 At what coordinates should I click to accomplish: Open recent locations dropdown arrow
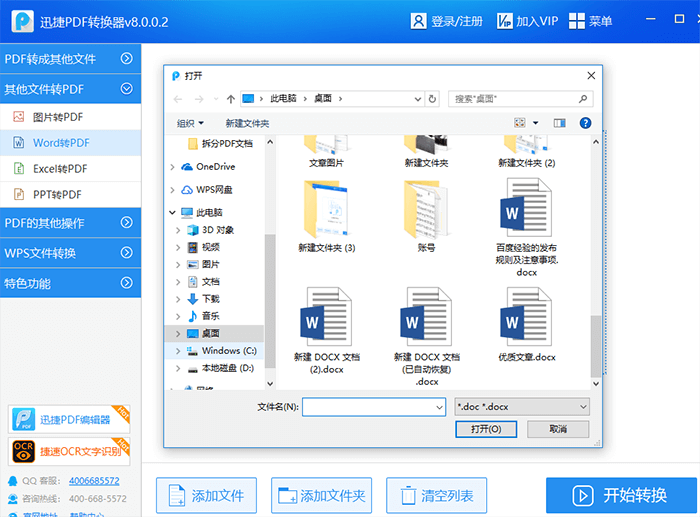(216, 99)
